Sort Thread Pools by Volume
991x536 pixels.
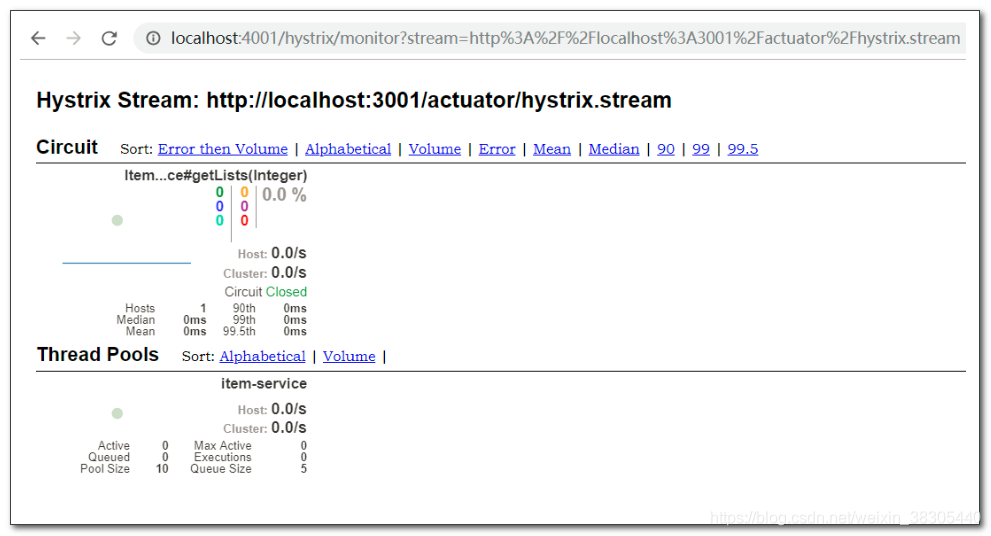[349, 356]
